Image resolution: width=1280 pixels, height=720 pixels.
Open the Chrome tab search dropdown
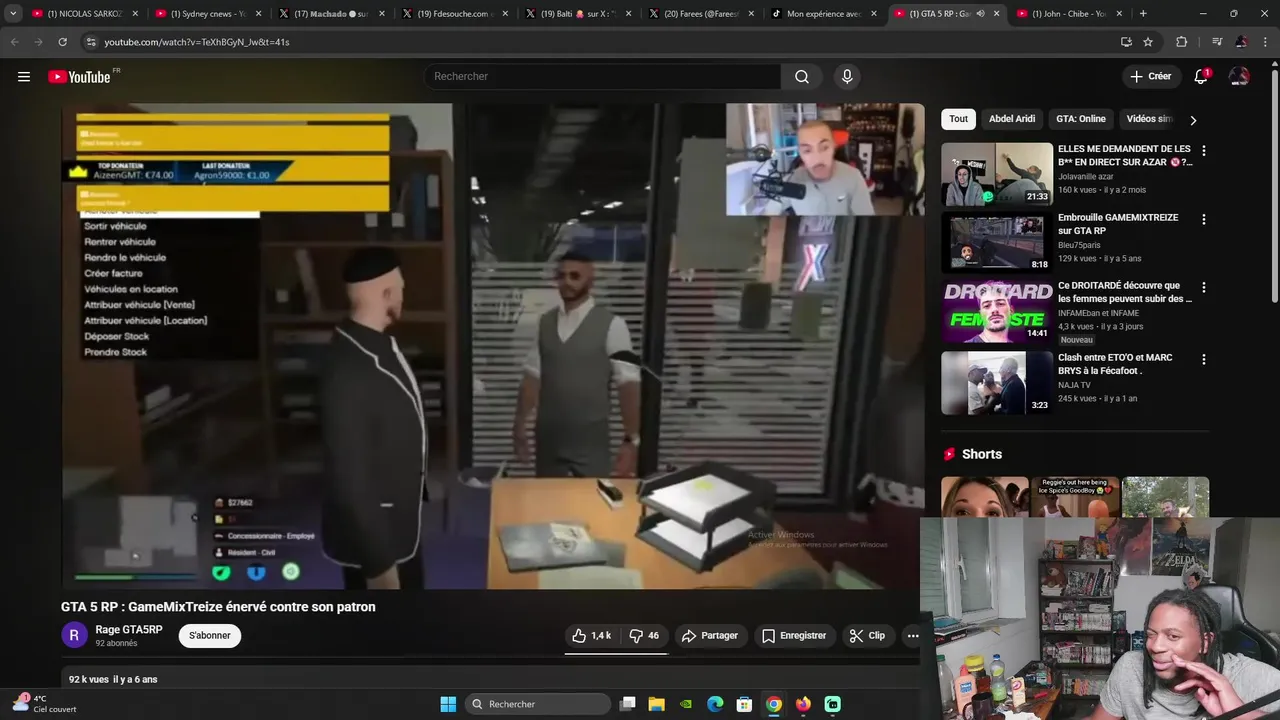click(13, 14)
